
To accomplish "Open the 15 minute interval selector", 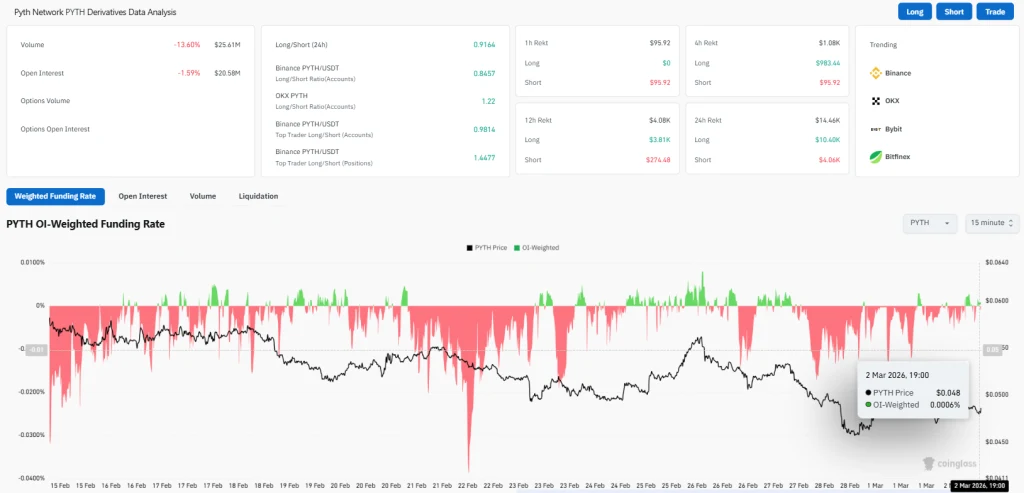I will click(991, 223).
